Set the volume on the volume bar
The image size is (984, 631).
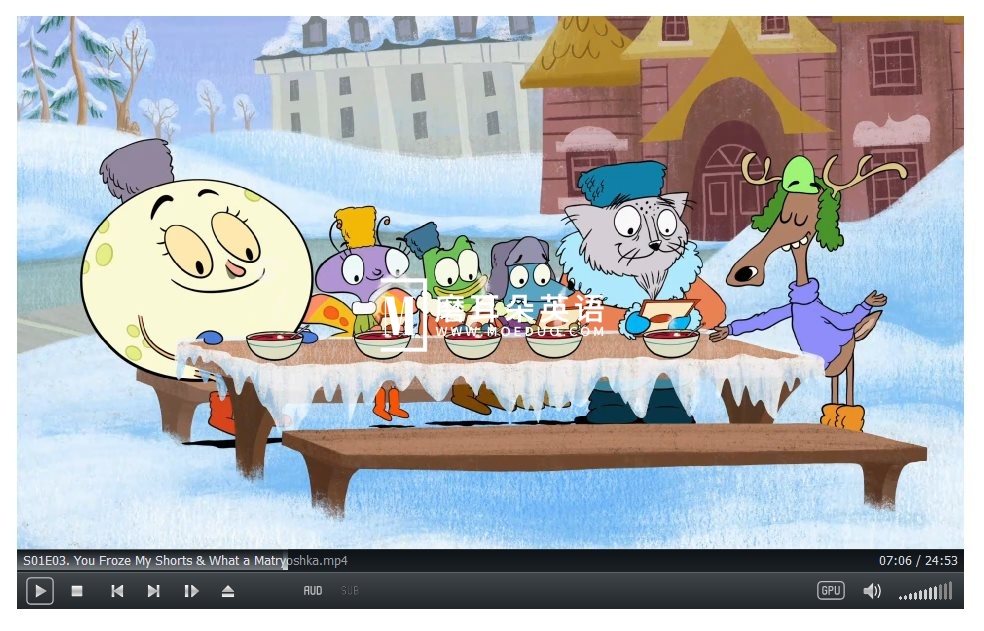[926, 591]
